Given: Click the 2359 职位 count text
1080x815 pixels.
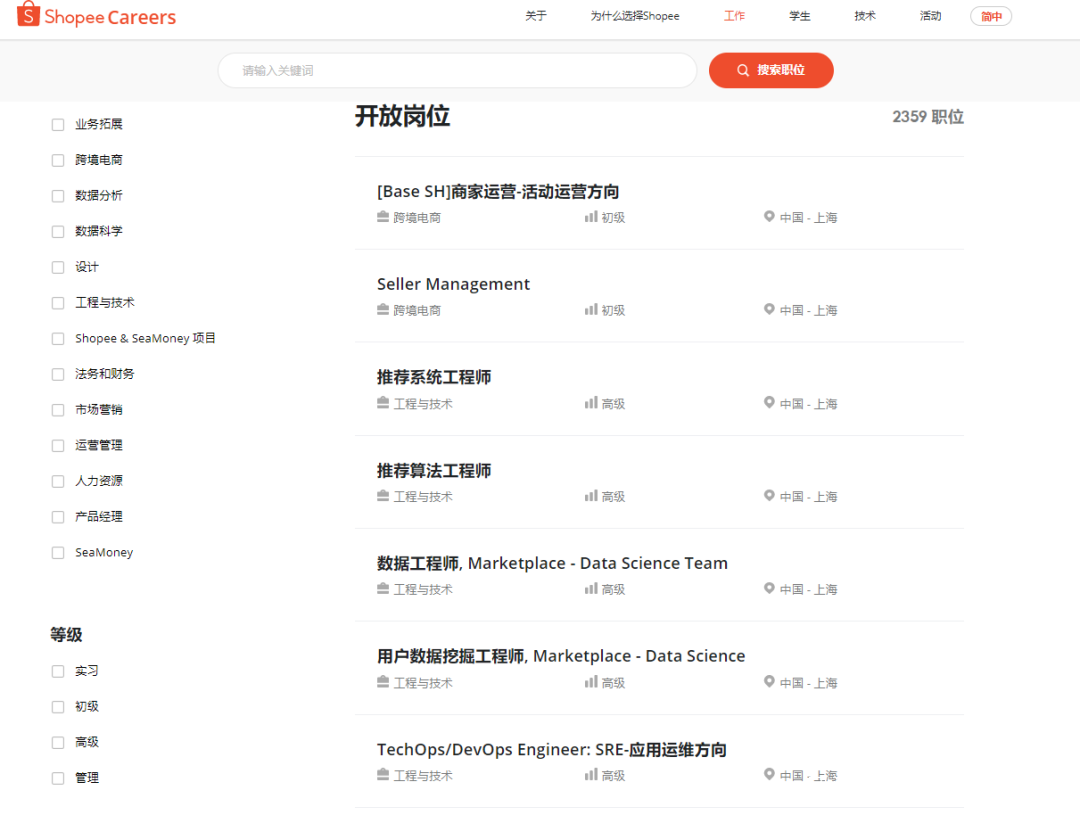Looking at the screenshot, I should click(x=928, y=116).
